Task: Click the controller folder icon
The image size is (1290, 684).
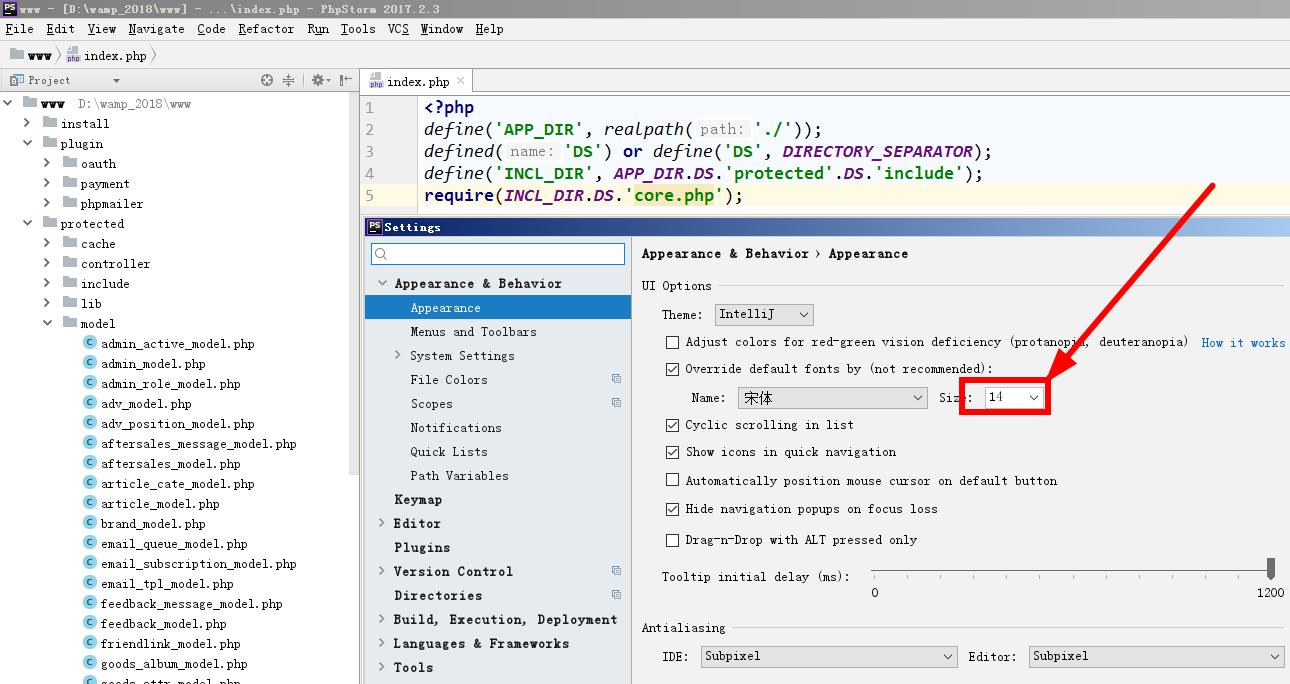Action: coord(70,263)
